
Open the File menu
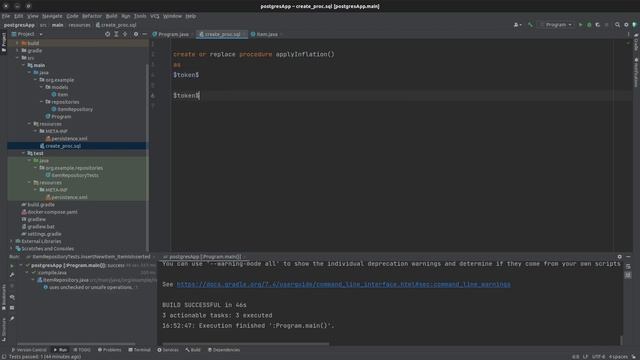coord(6,16)
